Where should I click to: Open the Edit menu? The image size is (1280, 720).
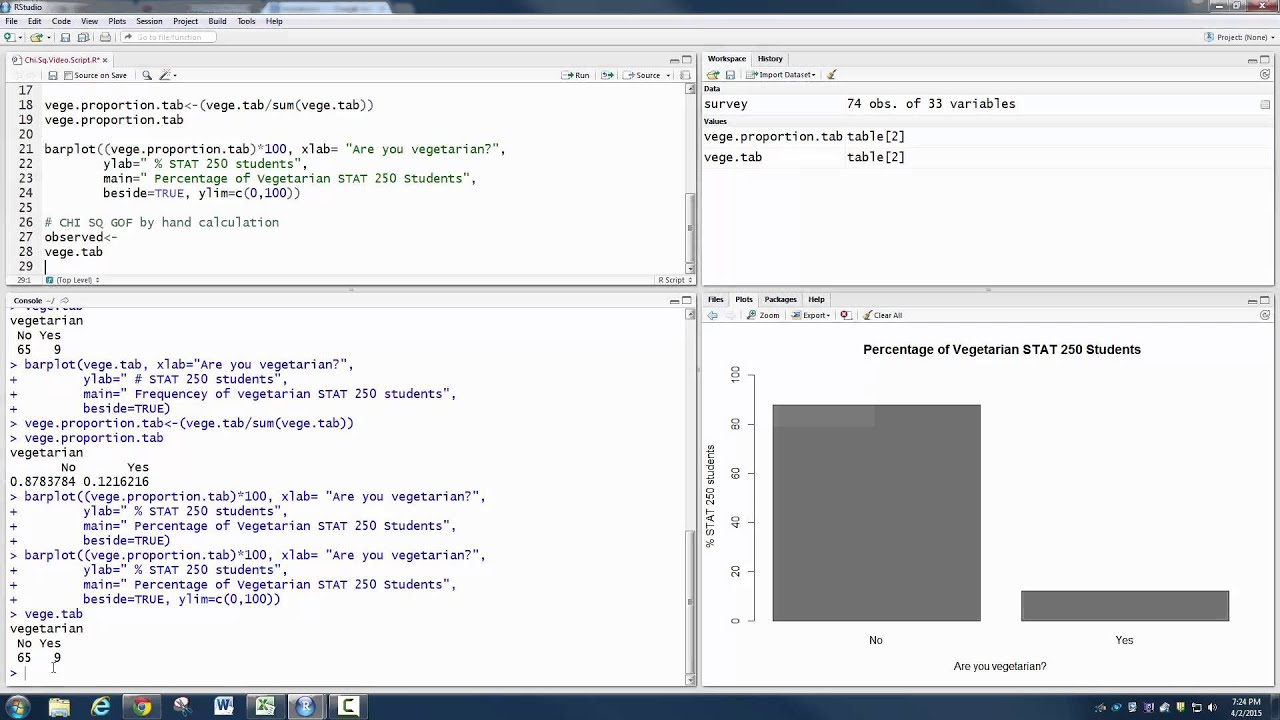(x=35, y=21)
